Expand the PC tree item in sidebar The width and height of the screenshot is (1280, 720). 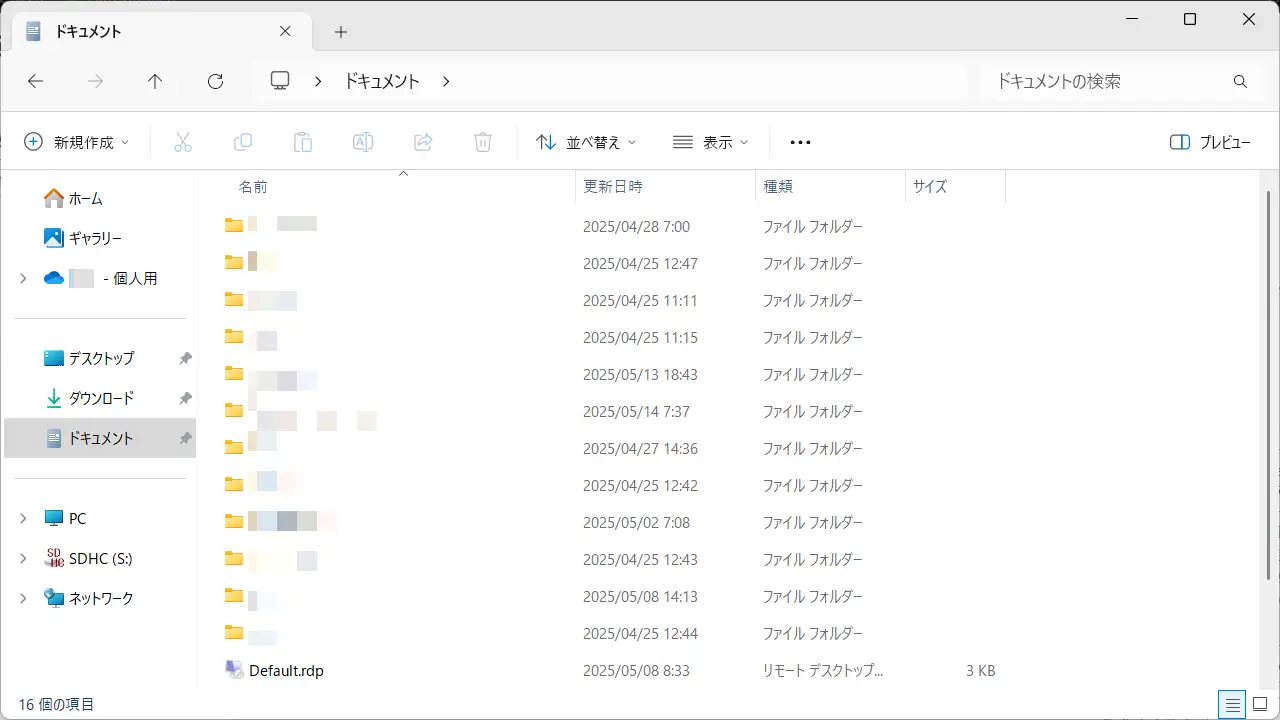coord(23,518)
